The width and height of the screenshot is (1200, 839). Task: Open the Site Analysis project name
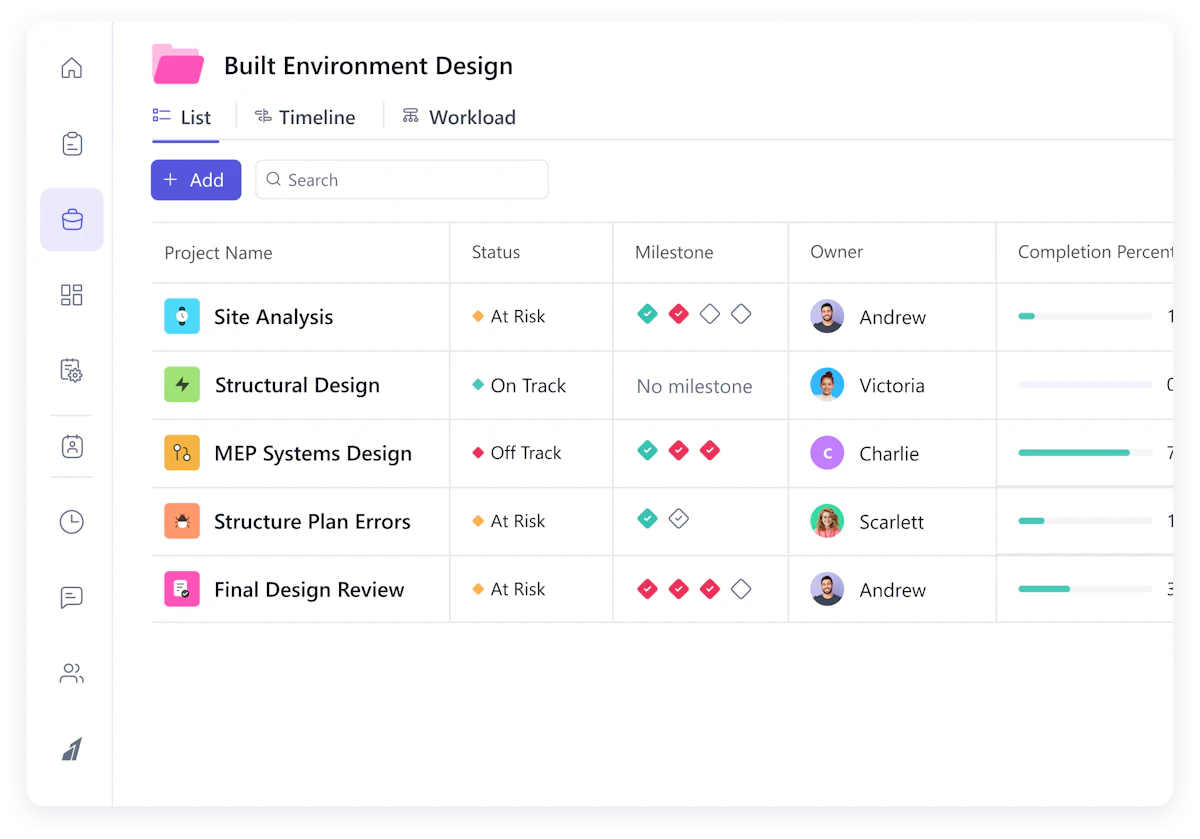273,317
